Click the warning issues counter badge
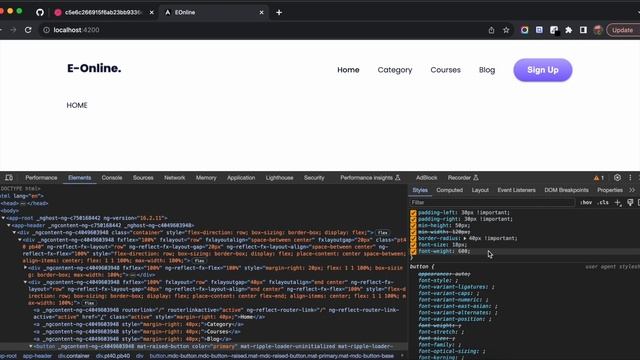The height and width of the screenshot is (360, 640). 599,178
